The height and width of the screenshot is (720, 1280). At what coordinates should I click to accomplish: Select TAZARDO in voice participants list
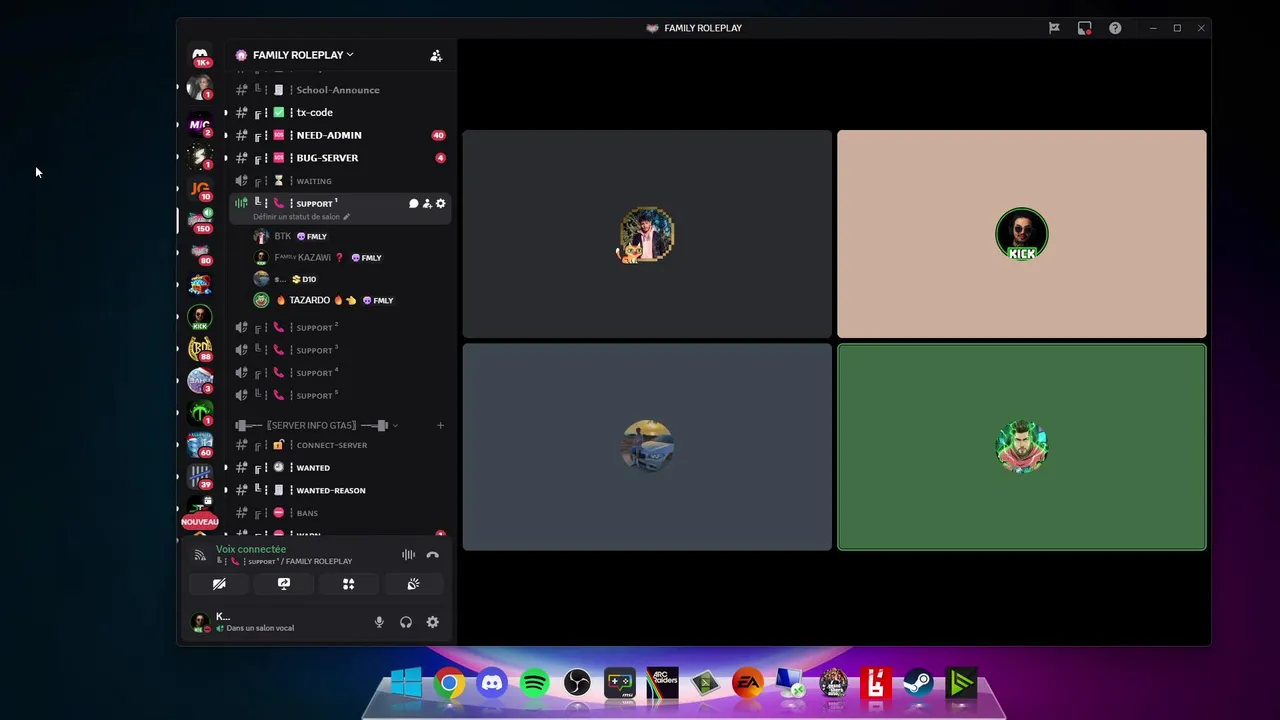(350, 300)
